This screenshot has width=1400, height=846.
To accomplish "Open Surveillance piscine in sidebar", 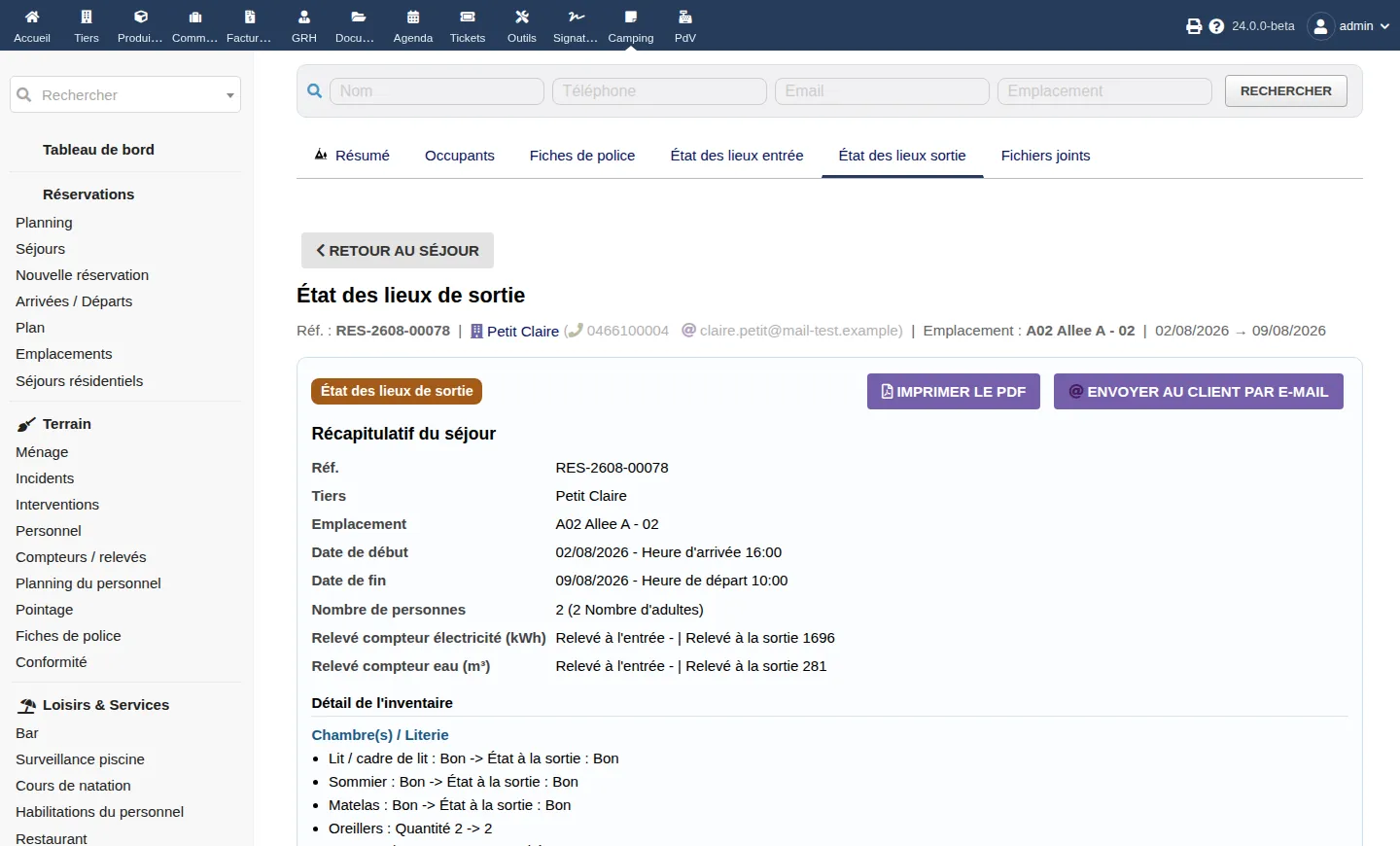I will pyautogui.click(x=80, y=759).
